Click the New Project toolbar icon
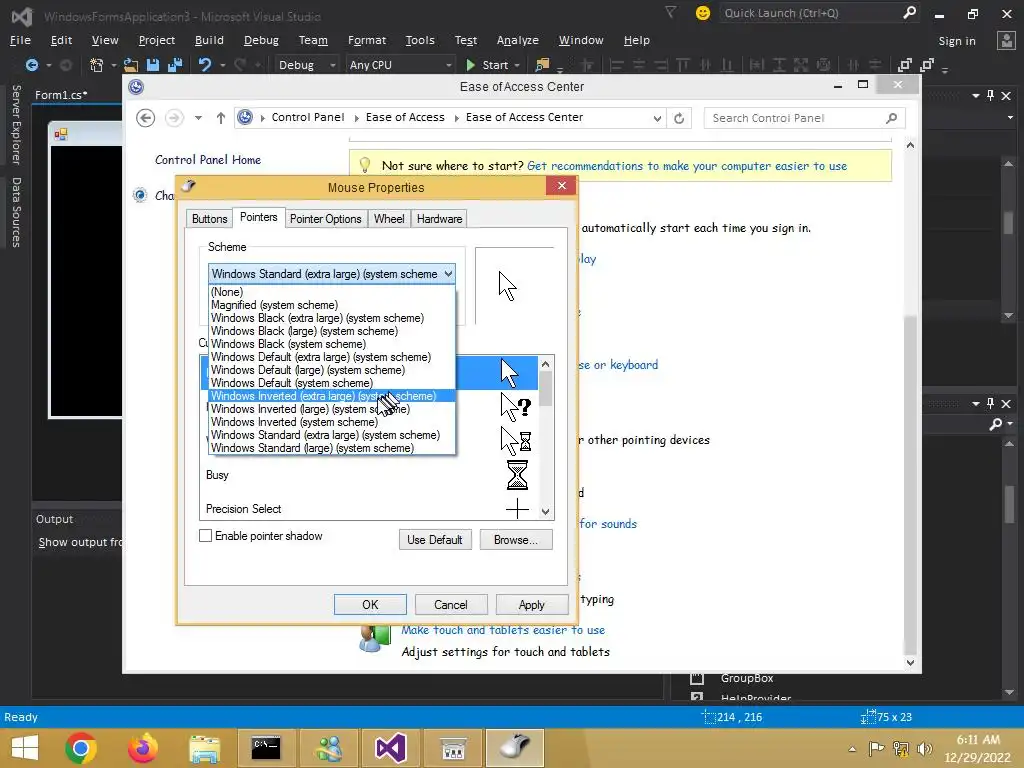Viewport: 1024px width, 768px height. 97,65
